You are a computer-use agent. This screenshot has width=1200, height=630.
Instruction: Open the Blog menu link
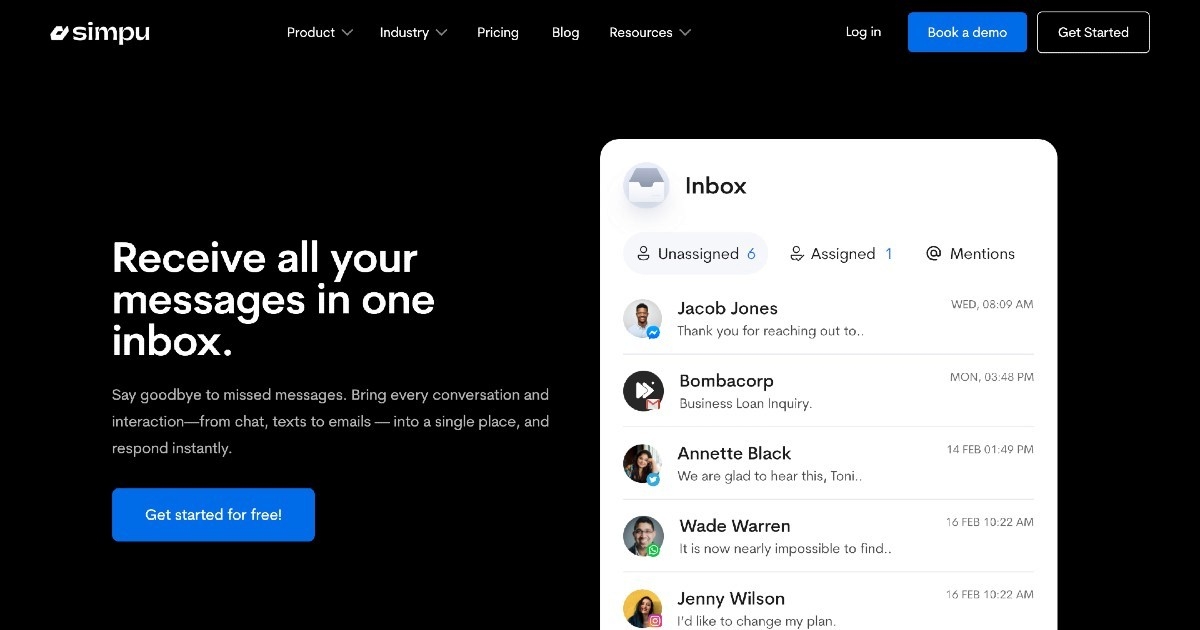pyautogui.click(x=565, y=33)
